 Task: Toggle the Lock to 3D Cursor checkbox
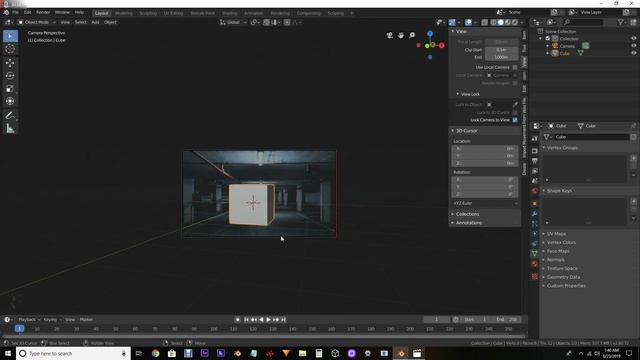pyautogui.click(x=515, y=112)
